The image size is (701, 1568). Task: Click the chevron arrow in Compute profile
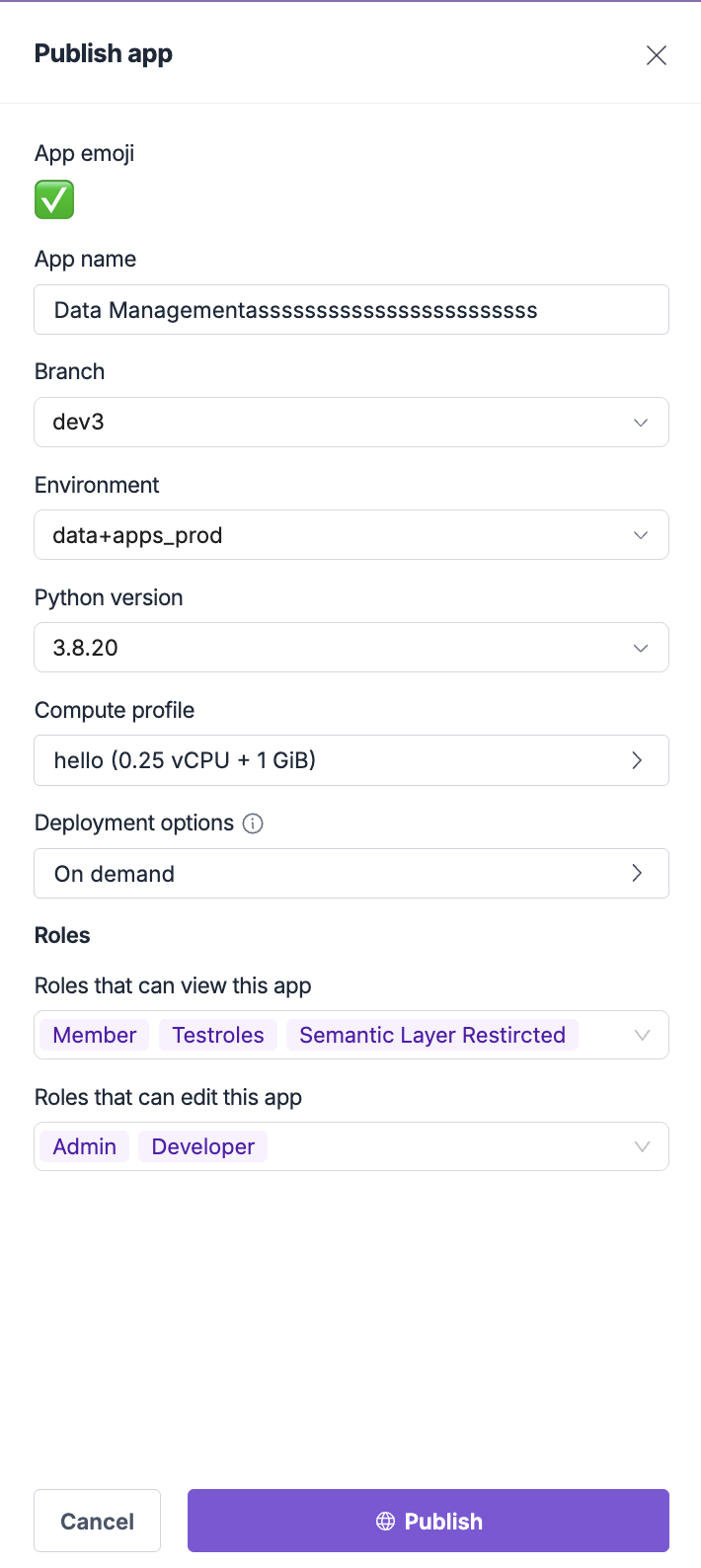click(x=637, y=760)
